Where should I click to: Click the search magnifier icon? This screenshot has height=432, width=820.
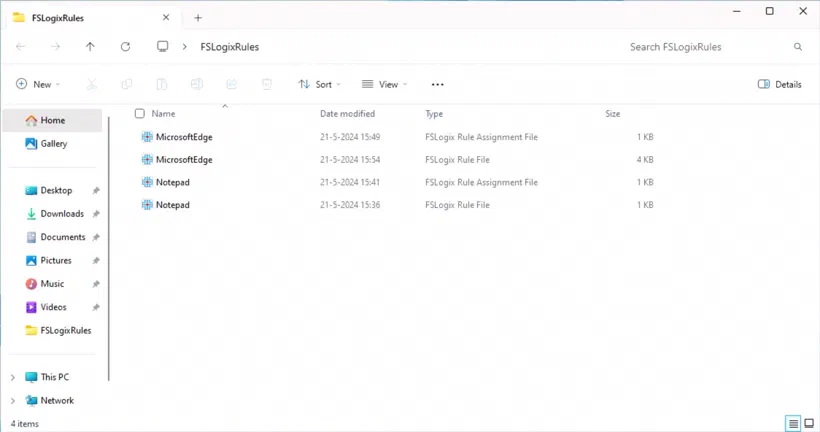click(798, 47)
